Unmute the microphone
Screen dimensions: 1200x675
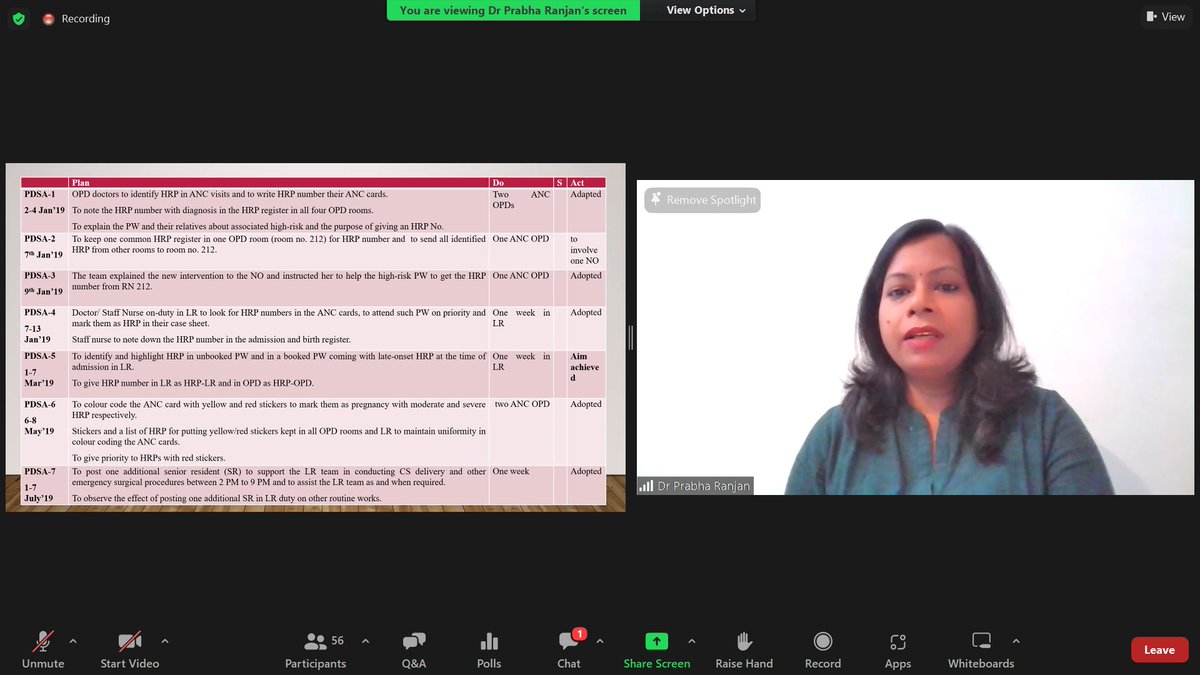coord(43,649)
